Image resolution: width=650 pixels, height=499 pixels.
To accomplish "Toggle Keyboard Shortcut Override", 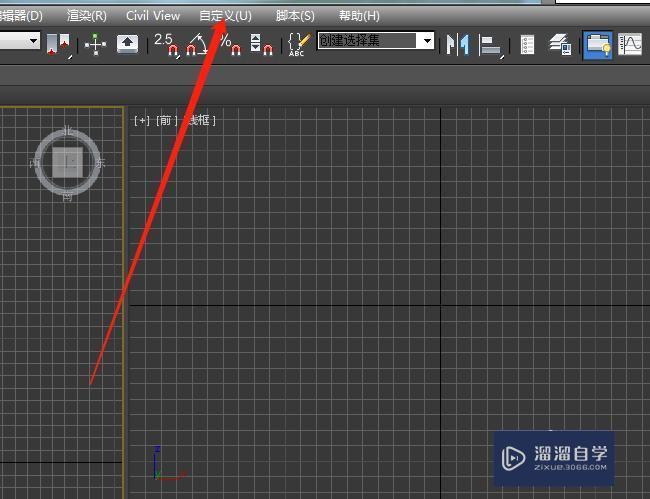I will pos(127,44).
